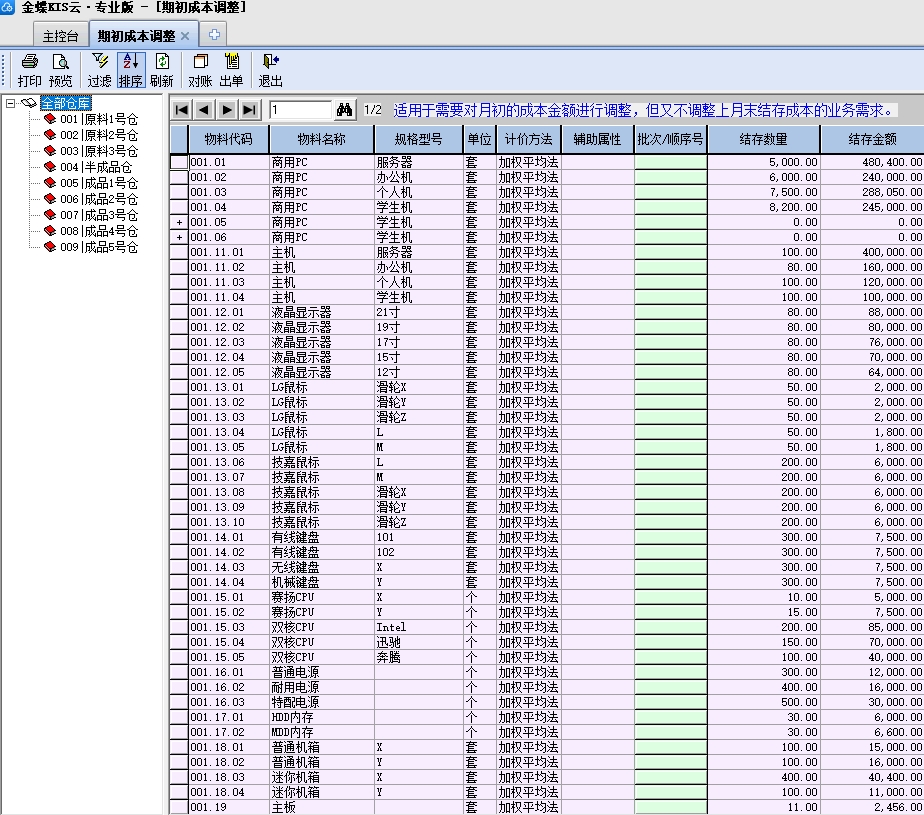Click material code 001.16.02

click(x=229, y=688)
